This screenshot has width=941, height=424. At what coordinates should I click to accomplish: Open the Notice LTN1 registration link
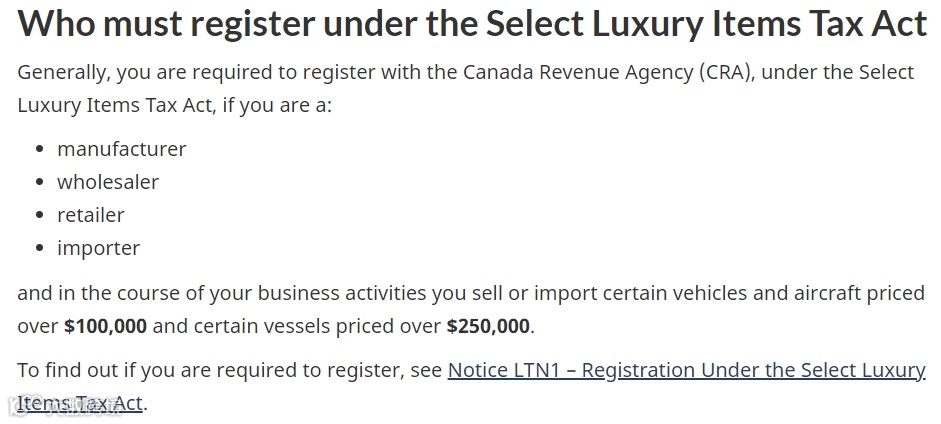pyautogui.click(x=686, y=370)
